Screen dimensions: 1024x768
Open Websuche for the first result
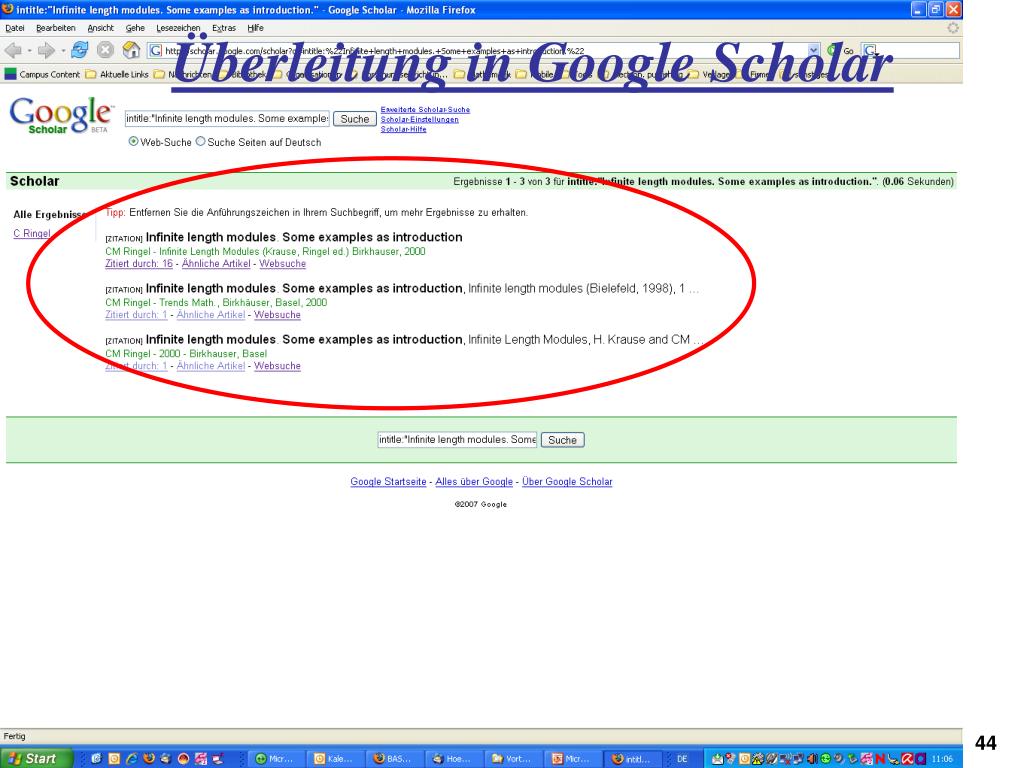coord(282,264)
